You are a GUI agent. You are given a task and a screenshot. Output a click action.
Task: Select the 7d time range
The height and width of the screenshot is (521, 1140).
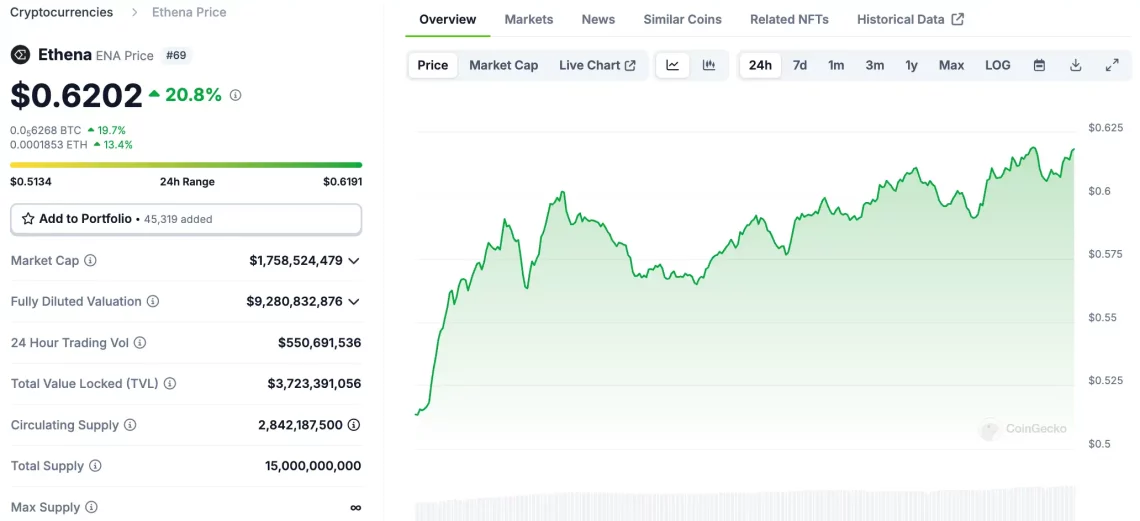pyautogui.click(x=800, y=65)
